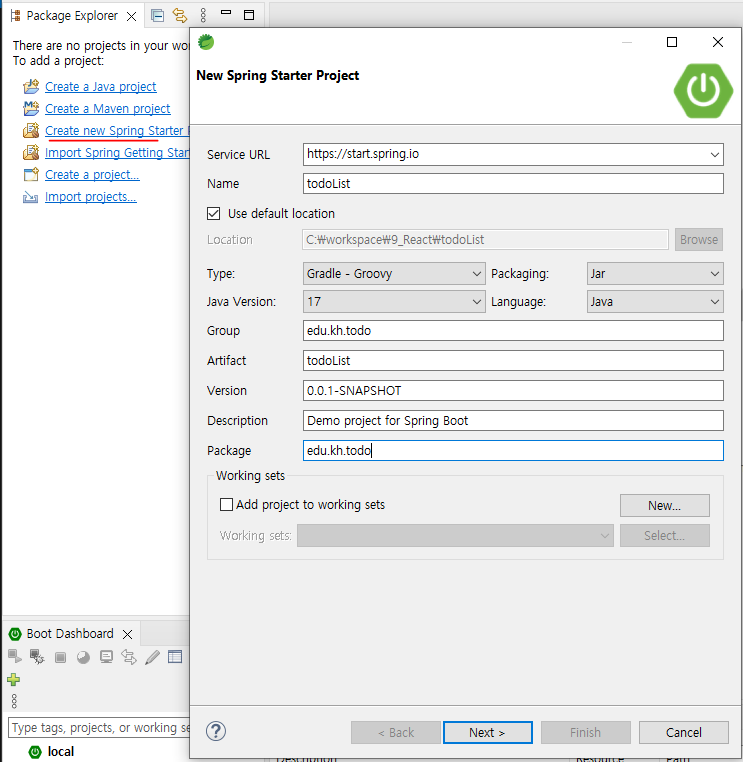The image size is (743, 762).
Task: Click the icon beside Create a project link
Action: click(x=31, y=174)
